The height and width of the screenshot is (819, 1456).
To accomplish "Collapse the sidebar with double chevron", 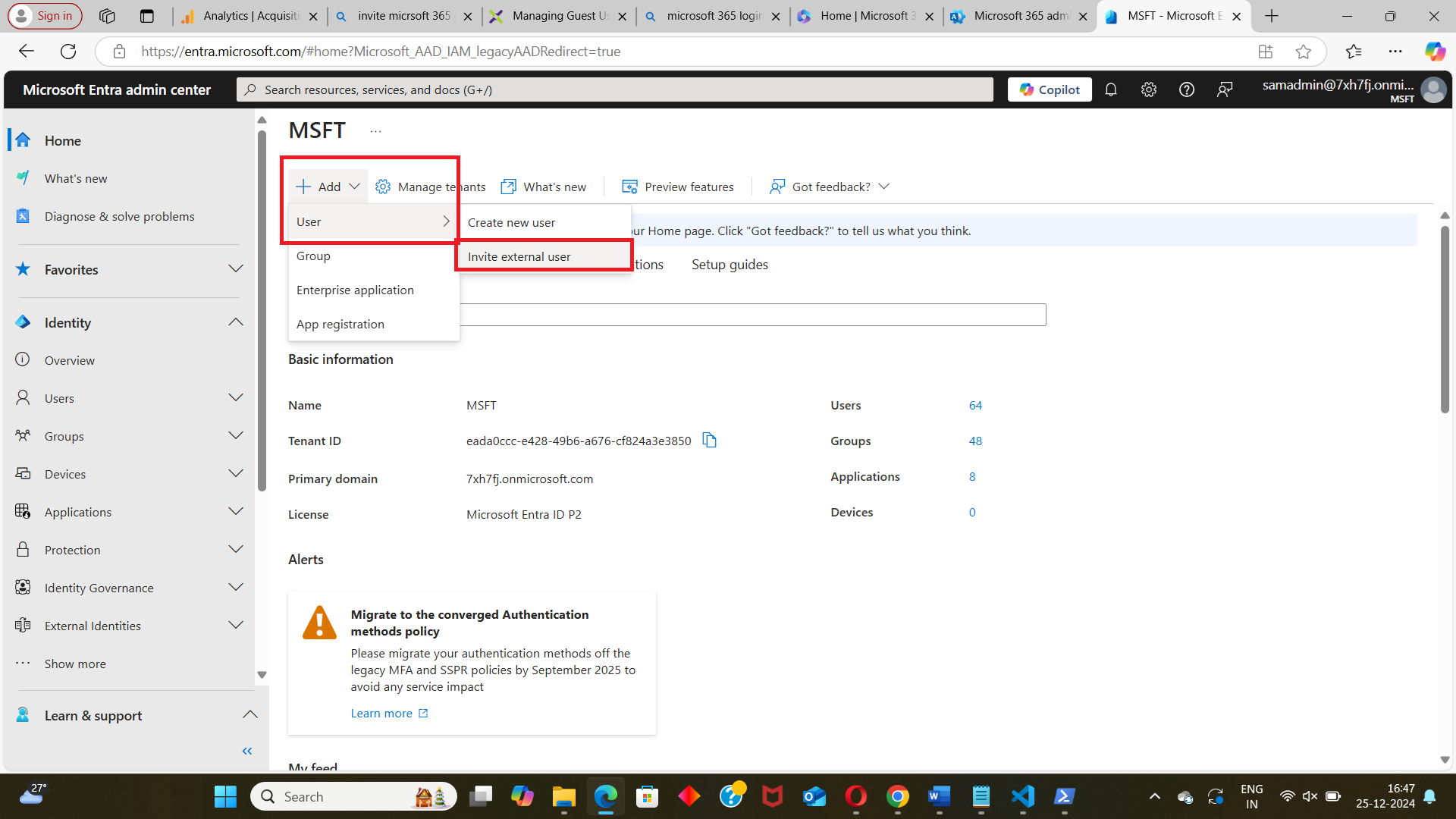I will (246, 751).
